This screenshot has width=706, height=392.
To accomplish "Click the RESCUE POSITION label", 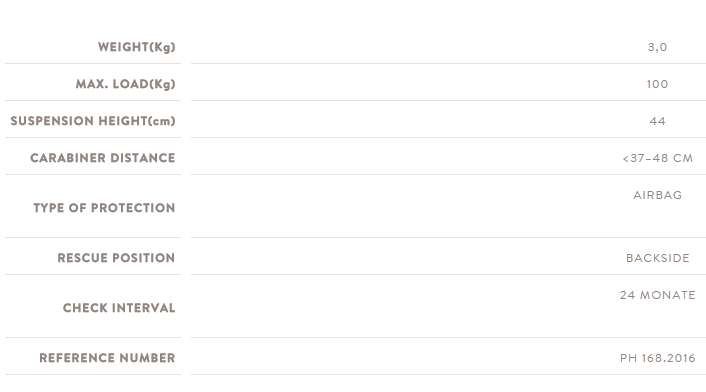I will coord(116,258).
